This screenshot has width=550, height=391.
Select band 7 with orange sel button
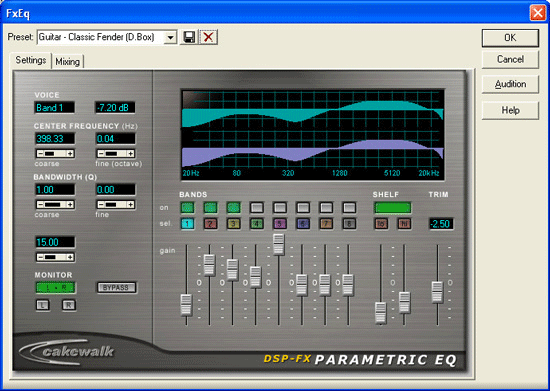[x=326, y=224]
